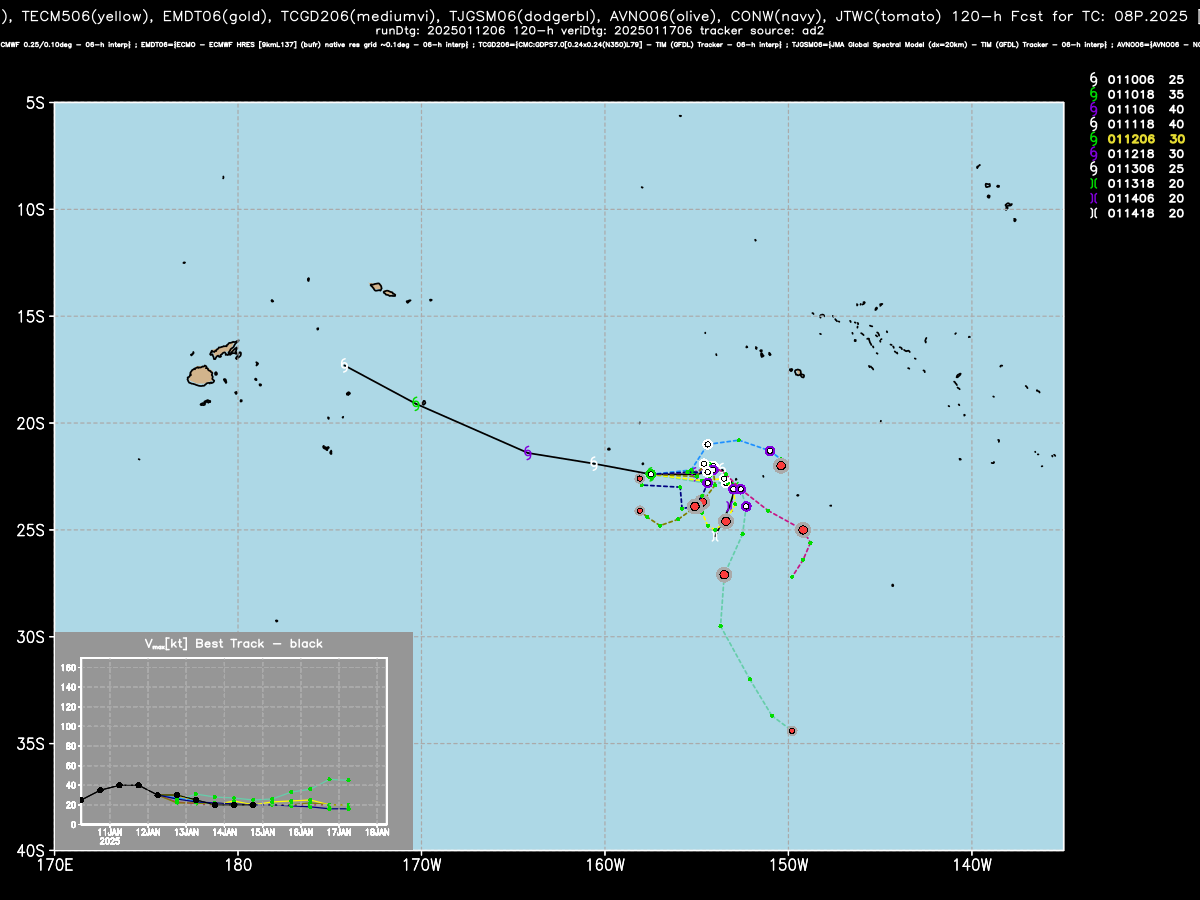Click the southernmost red forecast endpoint near 150W
This screenshot has height=900, width=1200.
tap(792, 731)
